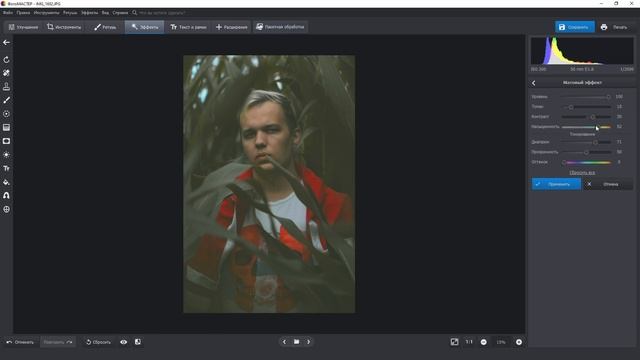Toggle original view with the eye icon

point(124,342)
